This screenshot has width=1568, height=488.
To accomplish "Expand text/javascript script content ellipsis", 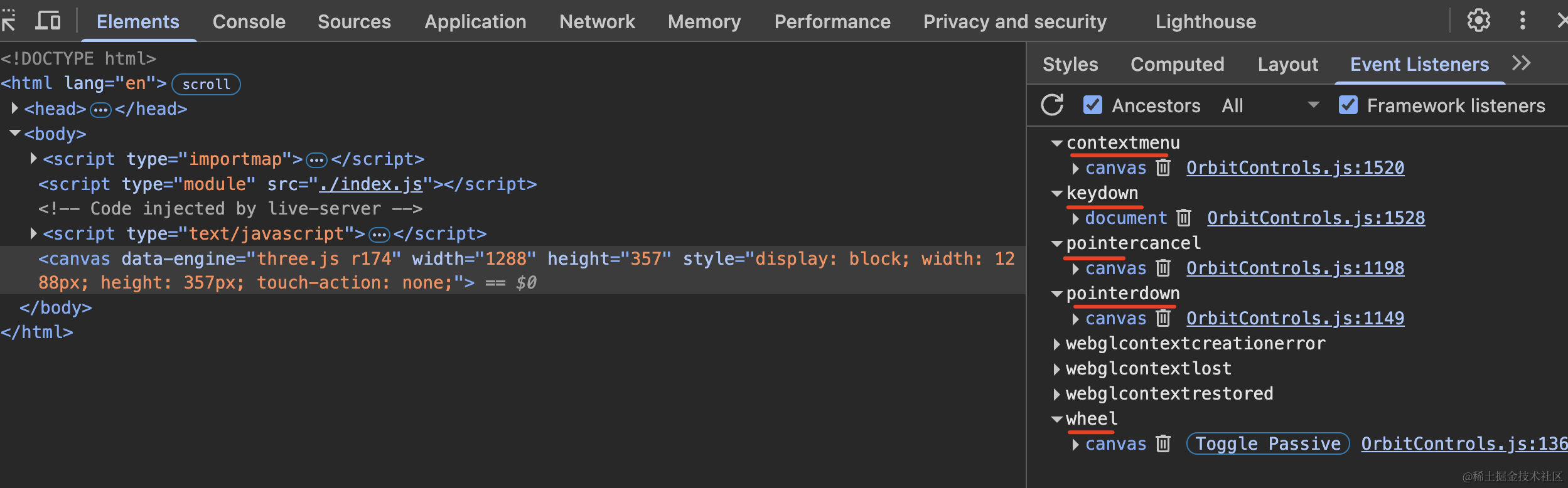I will (379, 235).
